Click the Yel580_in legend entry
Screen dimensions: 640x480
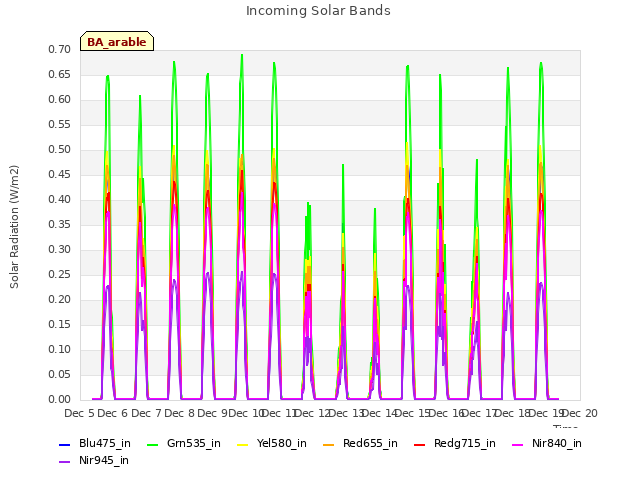pyautogui.click(x=272, y=443)
